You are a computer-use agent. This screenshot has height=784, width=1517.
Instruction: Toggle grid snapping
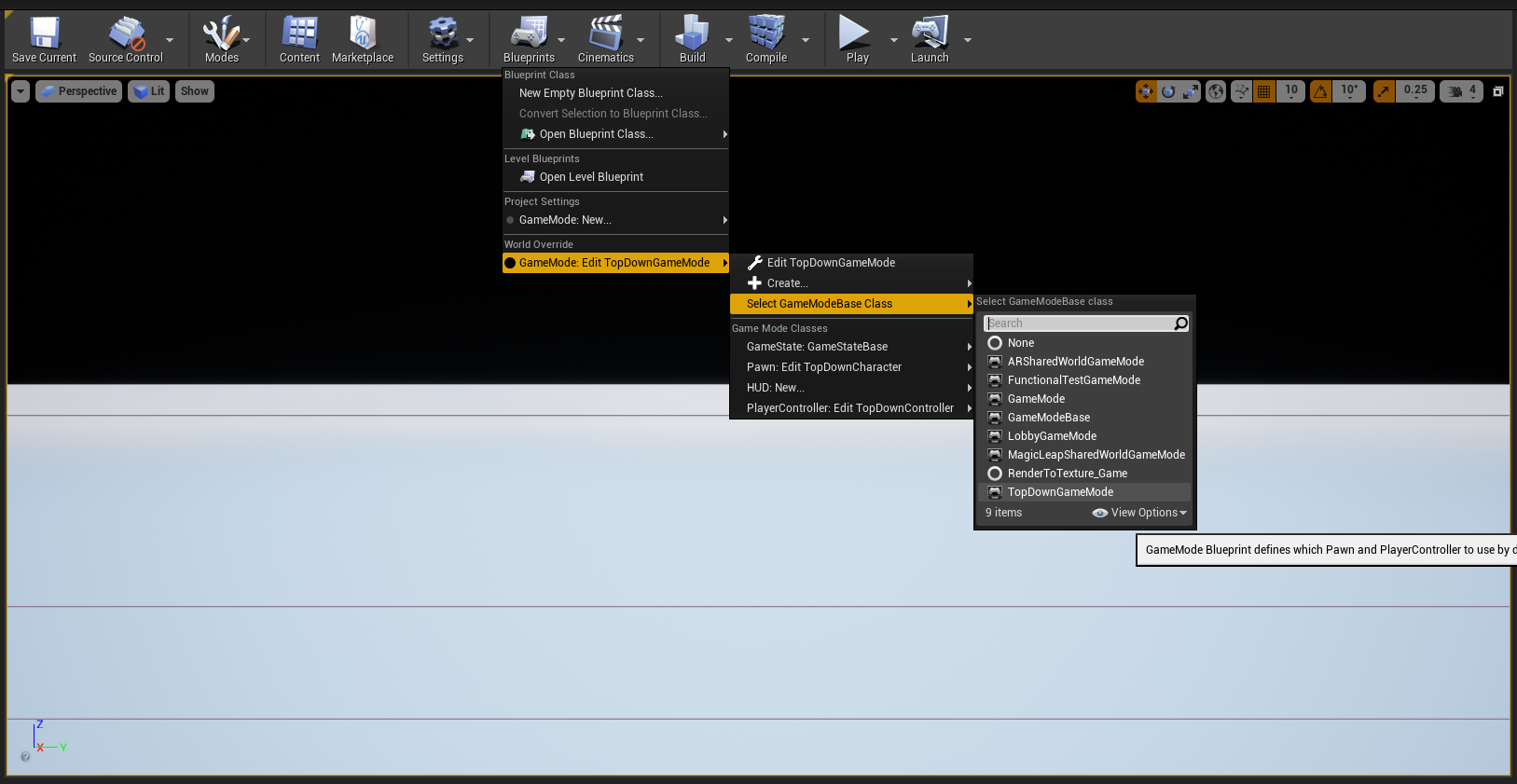pyautogui.click(x=1264, y=91)
